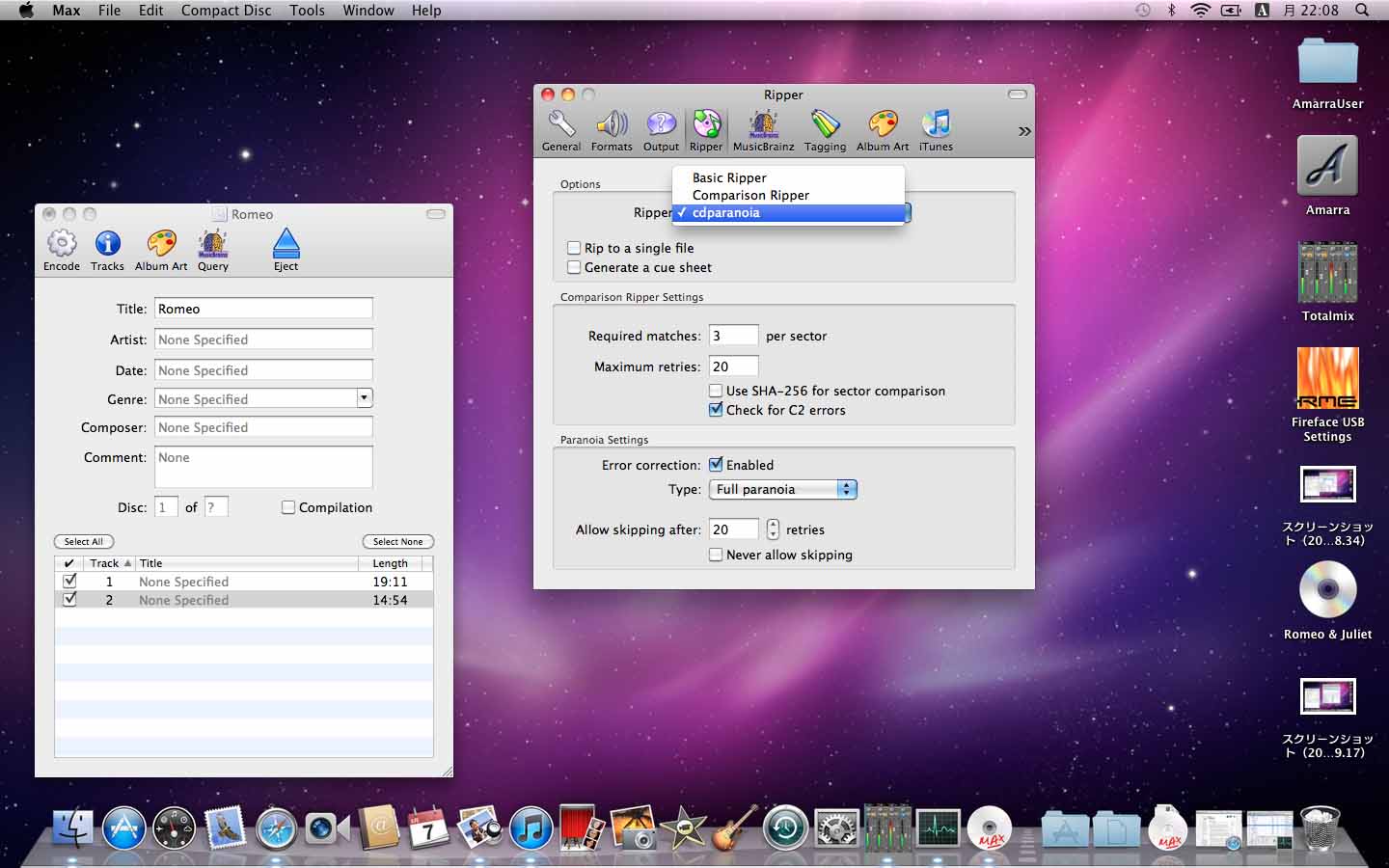Open the iTunes preferences pane
The width and height of the screenshot is (1389, 868).
936,131
